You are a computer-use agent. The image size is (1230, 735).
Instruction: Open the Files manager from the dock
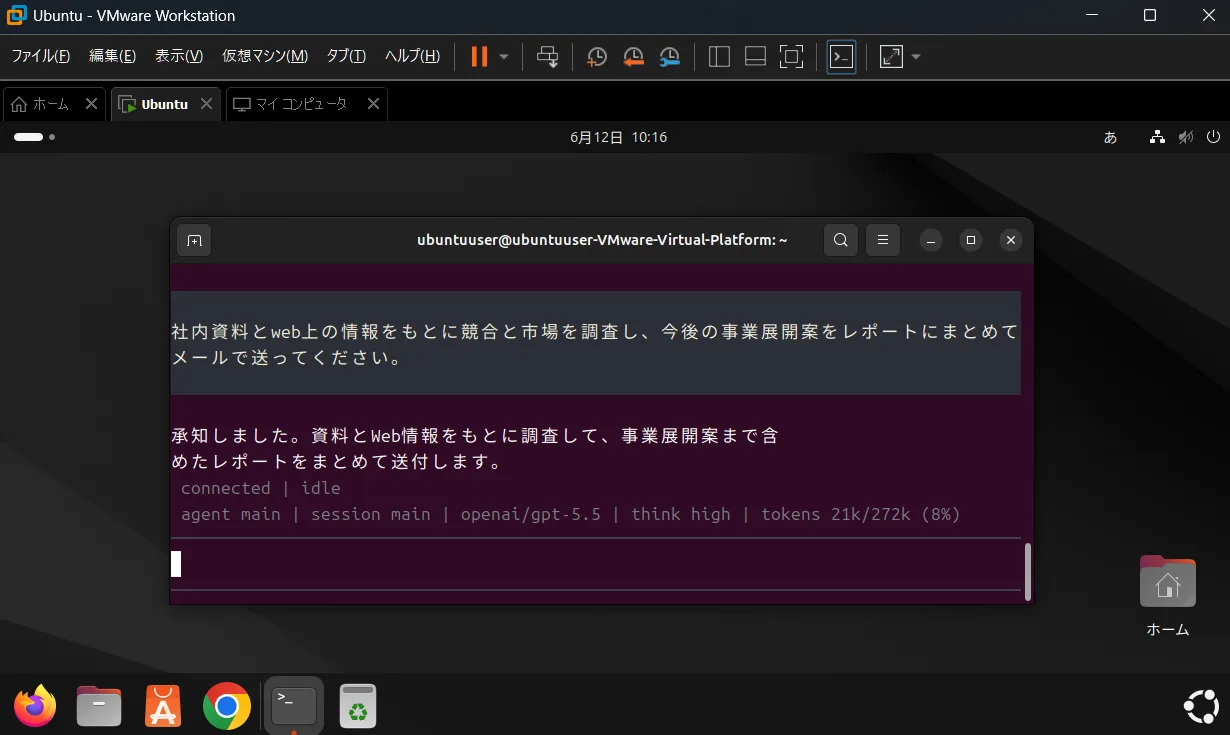click(99, 707)
